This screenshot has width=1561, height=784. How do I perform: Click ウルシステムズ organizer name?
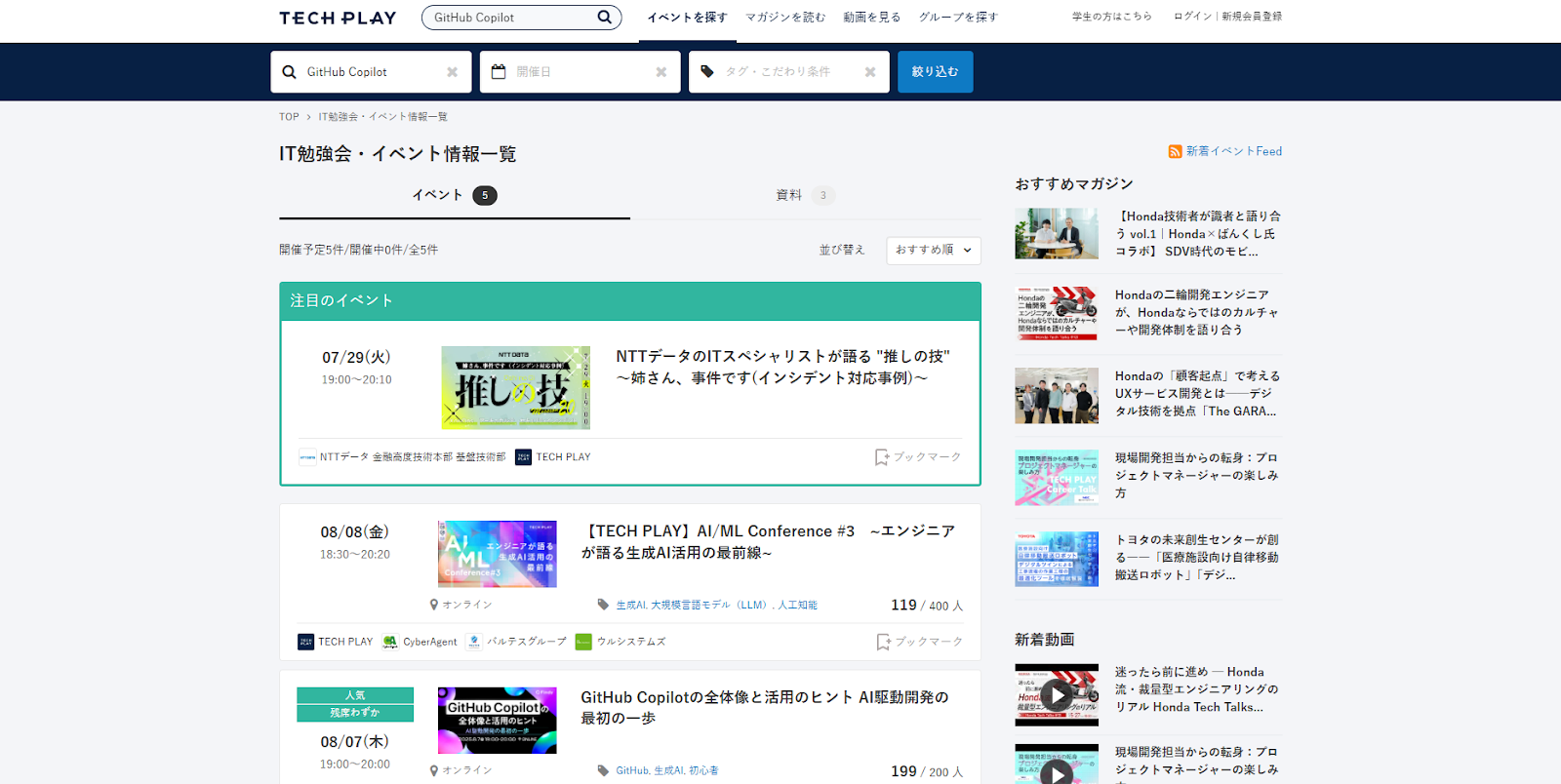[x=631, y=642]
